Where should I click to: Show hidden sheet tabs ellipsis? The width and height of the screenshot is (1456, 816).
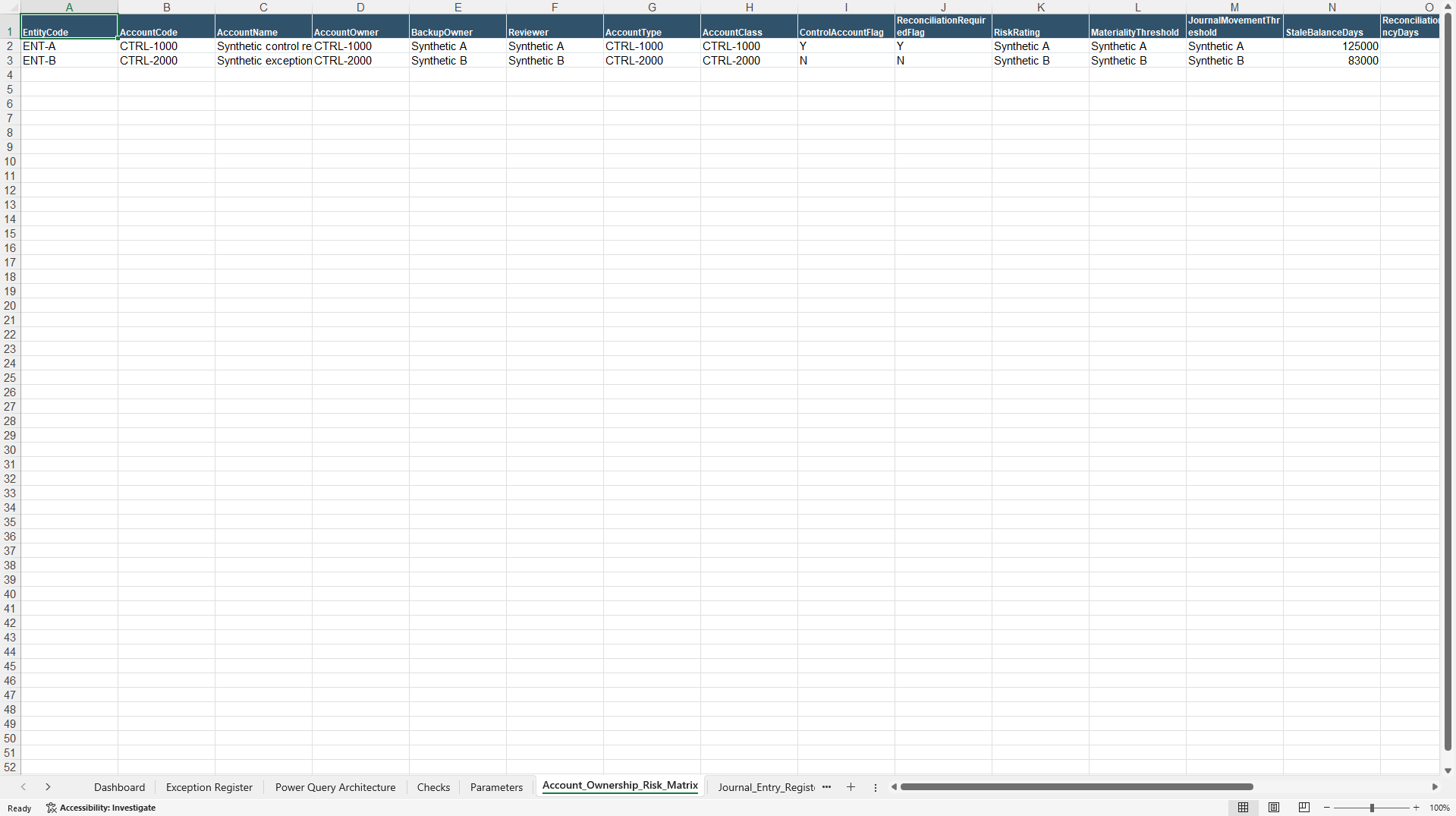(x=826, y=787)
